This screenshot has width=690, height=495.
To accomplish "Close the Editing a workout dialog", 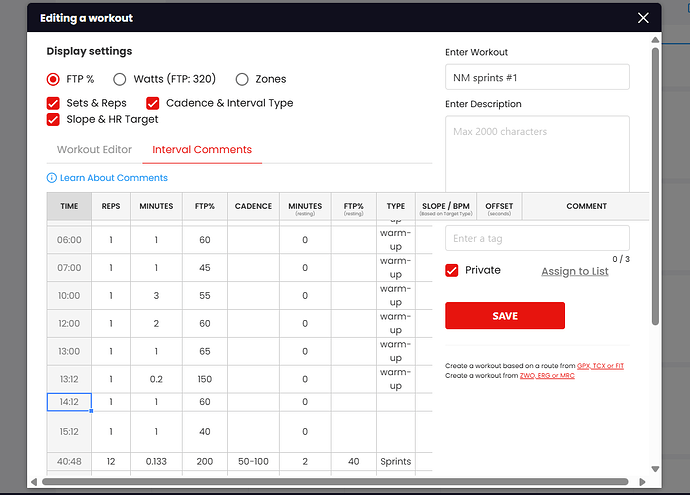I will (x=643, y=18).
